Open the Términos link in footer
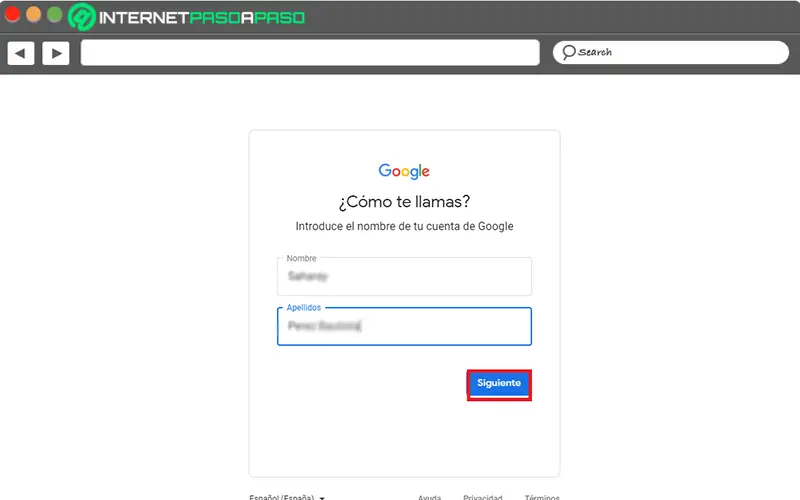 (542, 497)
